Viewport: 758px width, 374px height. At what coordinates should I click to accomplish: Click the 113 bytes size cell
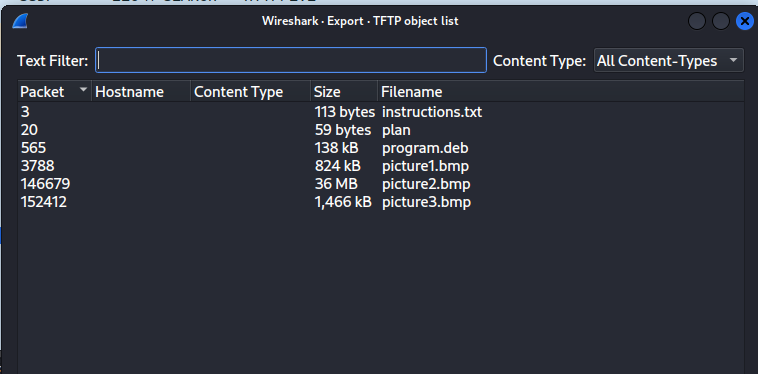[x=345, y=112]
